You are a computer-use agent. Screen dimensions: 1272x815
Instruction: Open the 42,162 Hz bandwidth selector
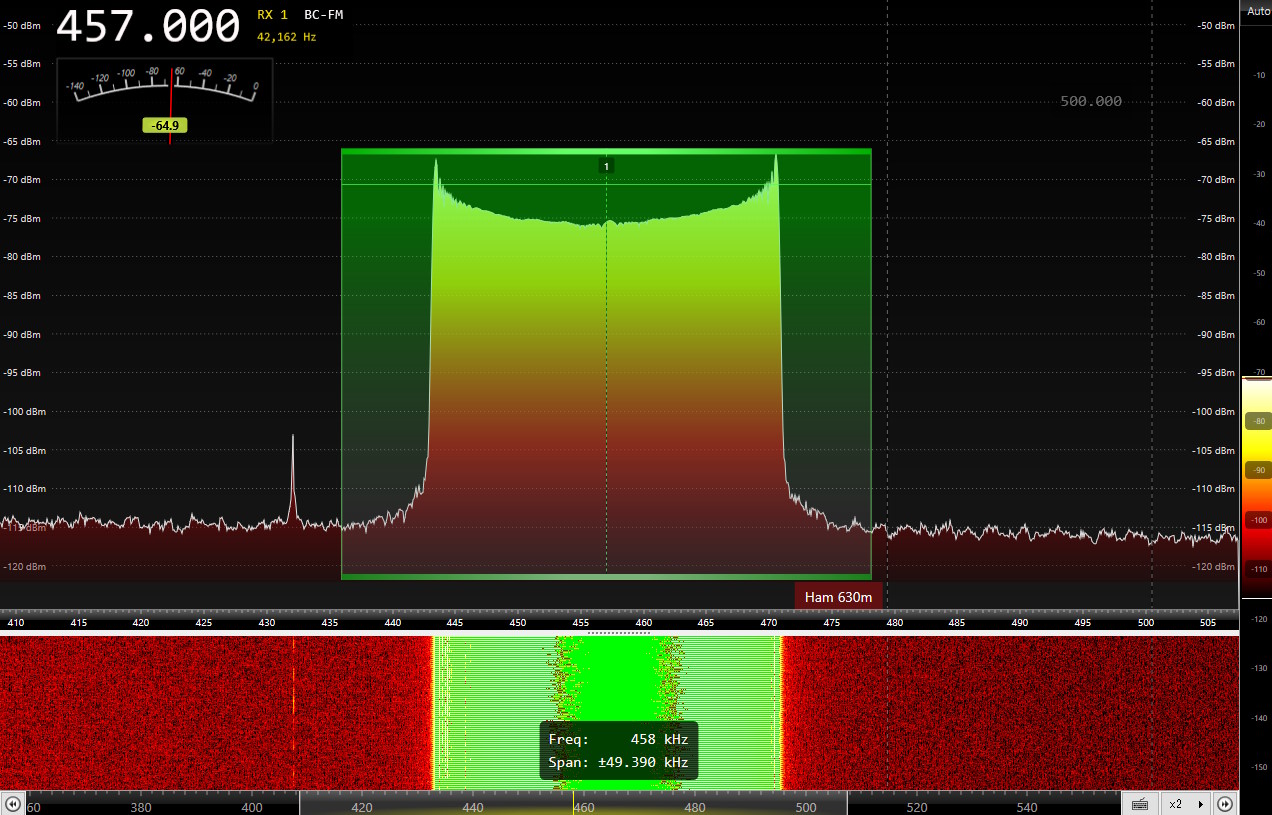(286, 37)
